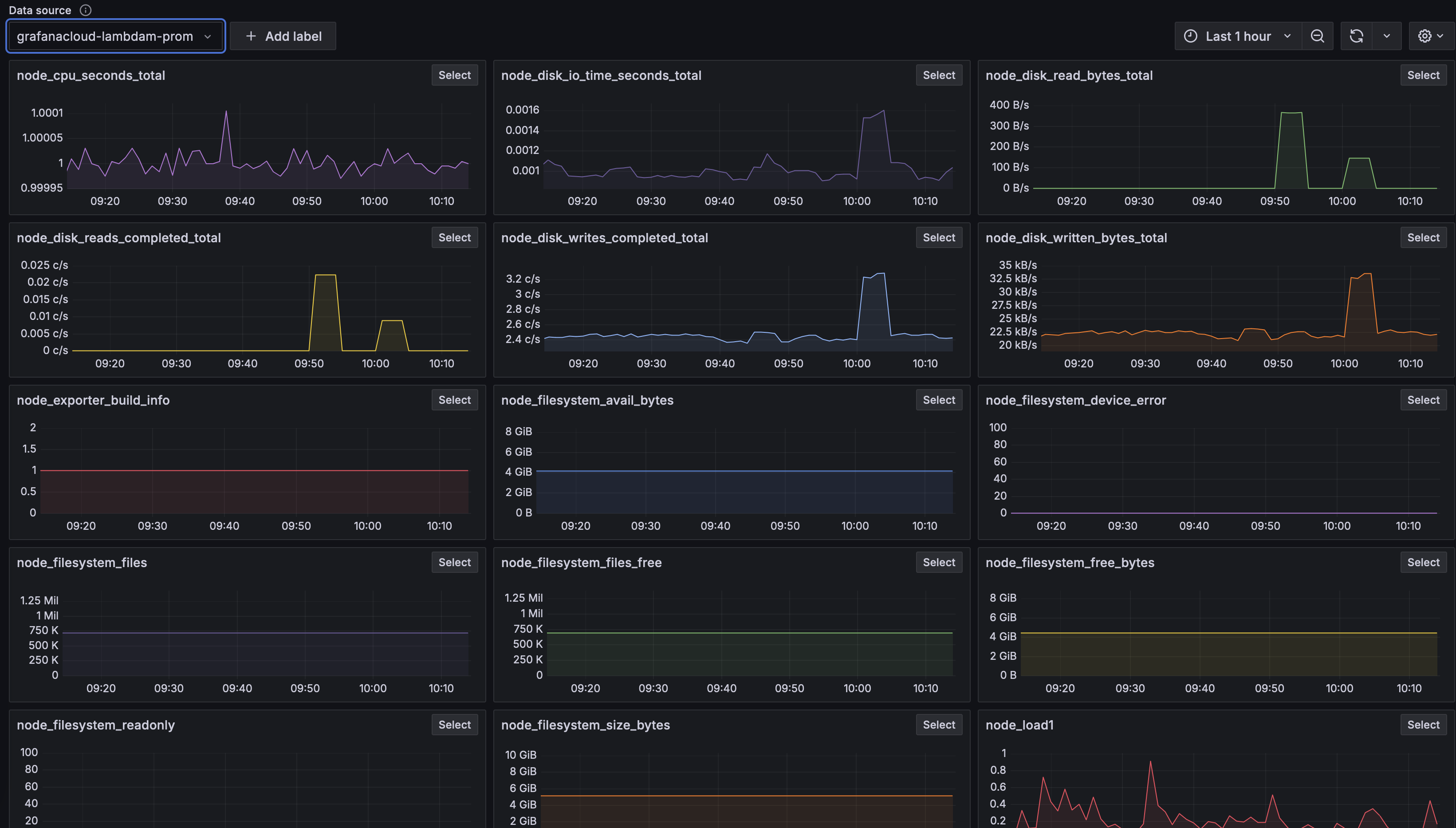The image size is (1456, 828).
Task: Select the node_cpu_seconds_total metric
Action: 454,75
